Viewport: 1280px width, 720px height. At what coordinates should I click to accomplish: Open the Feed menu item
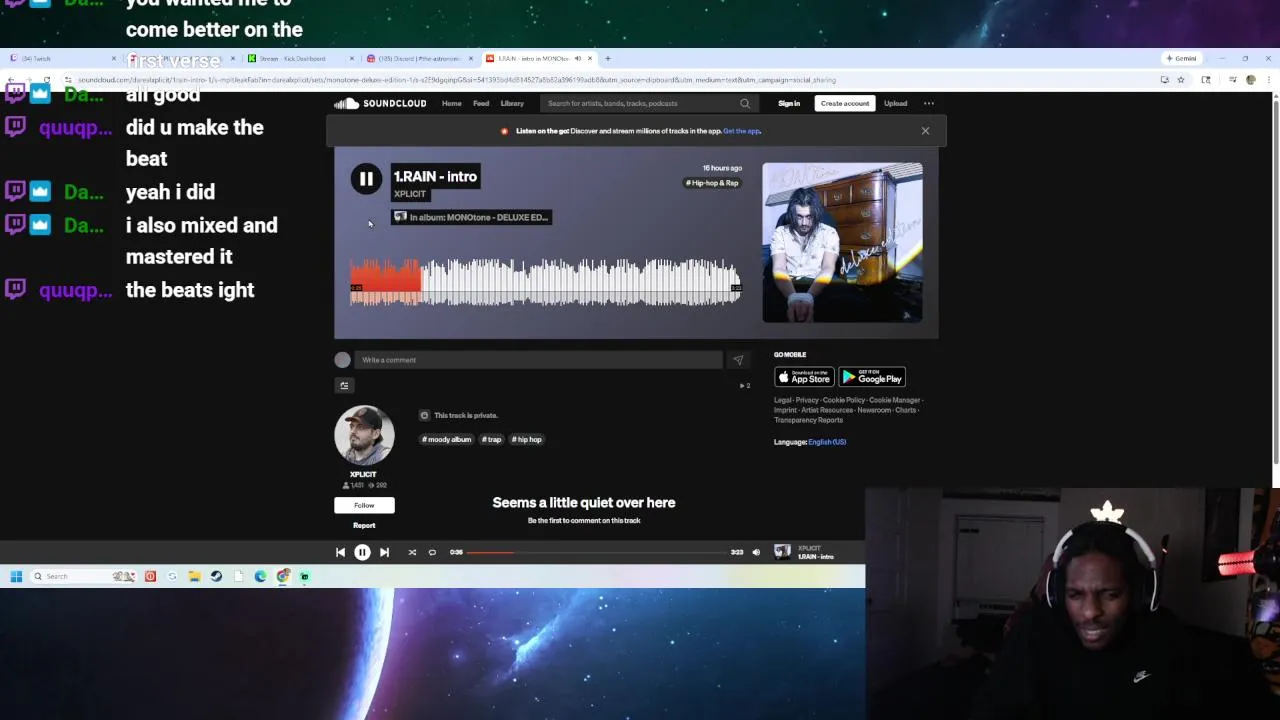[x=481, y=103]
